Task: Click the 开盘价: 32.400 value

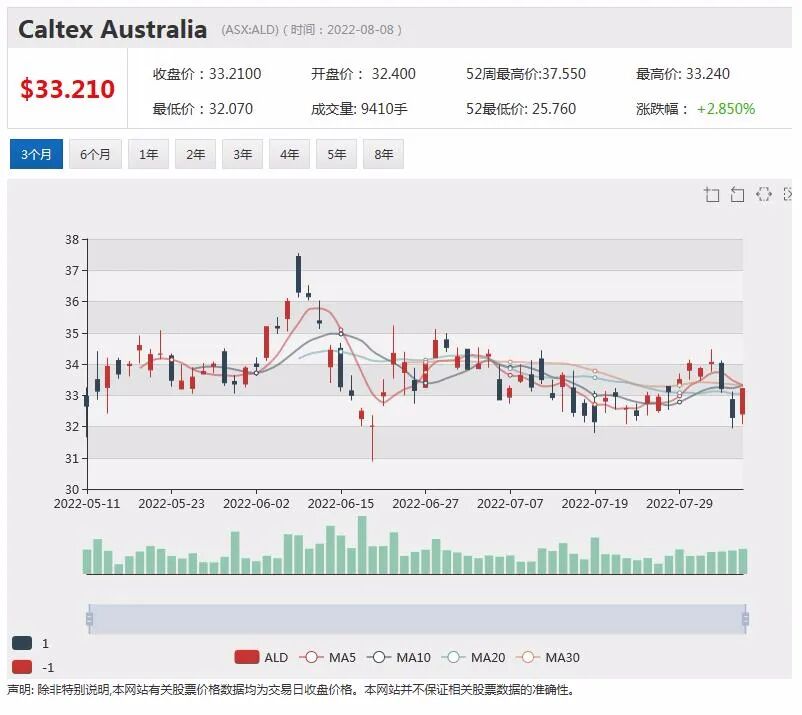Action: [363, 74]
